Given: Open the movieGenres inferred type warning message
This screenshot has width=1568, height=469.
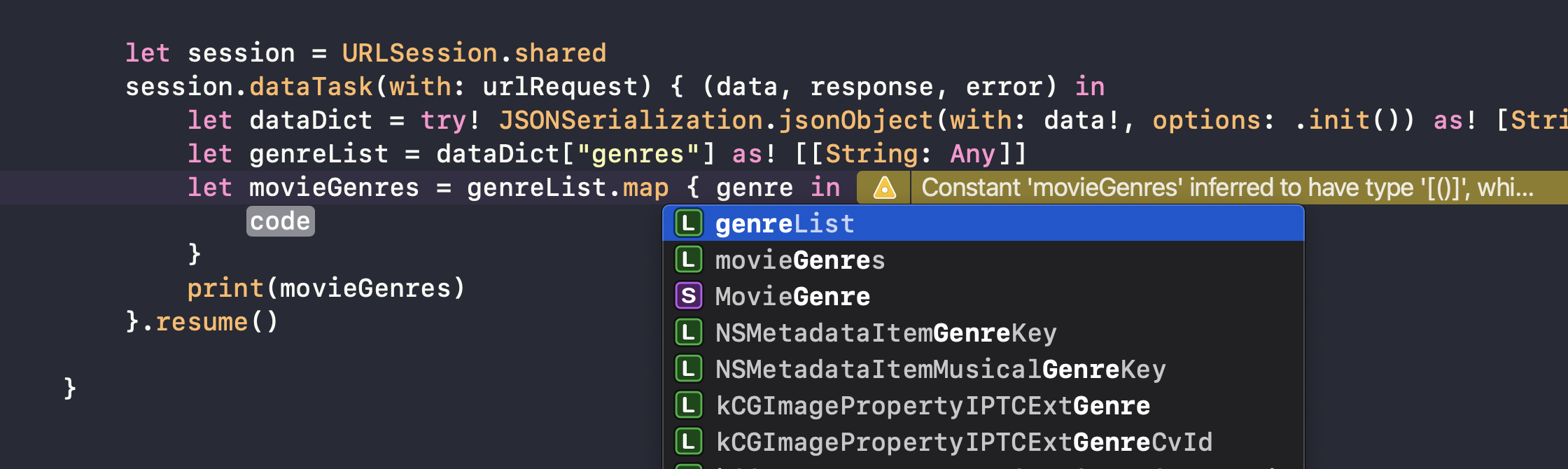Looking at the screenshot, I should pos(1226,188).
